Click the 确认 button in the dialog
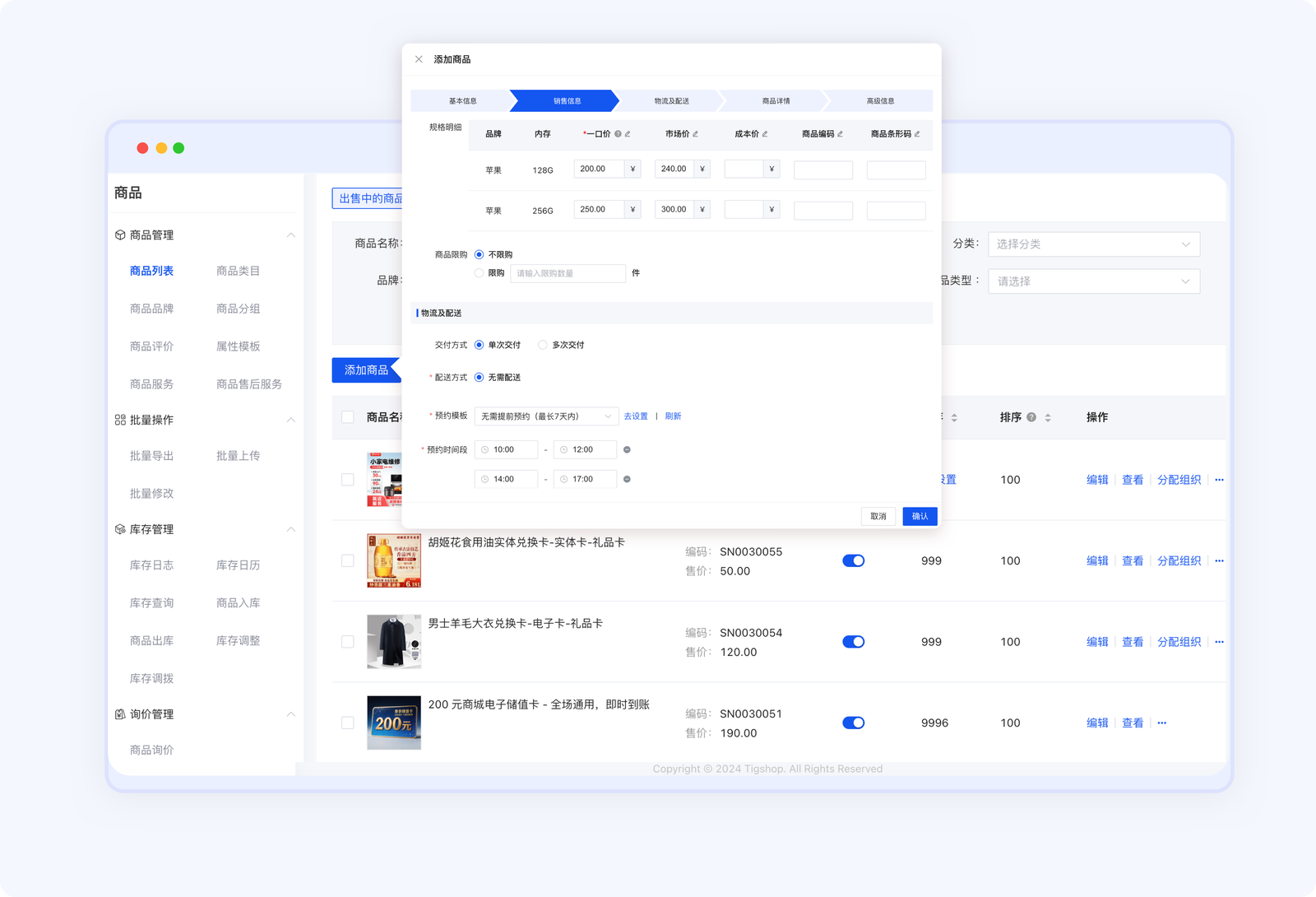This screenshot has height=897, width=1316. (920, 516)
